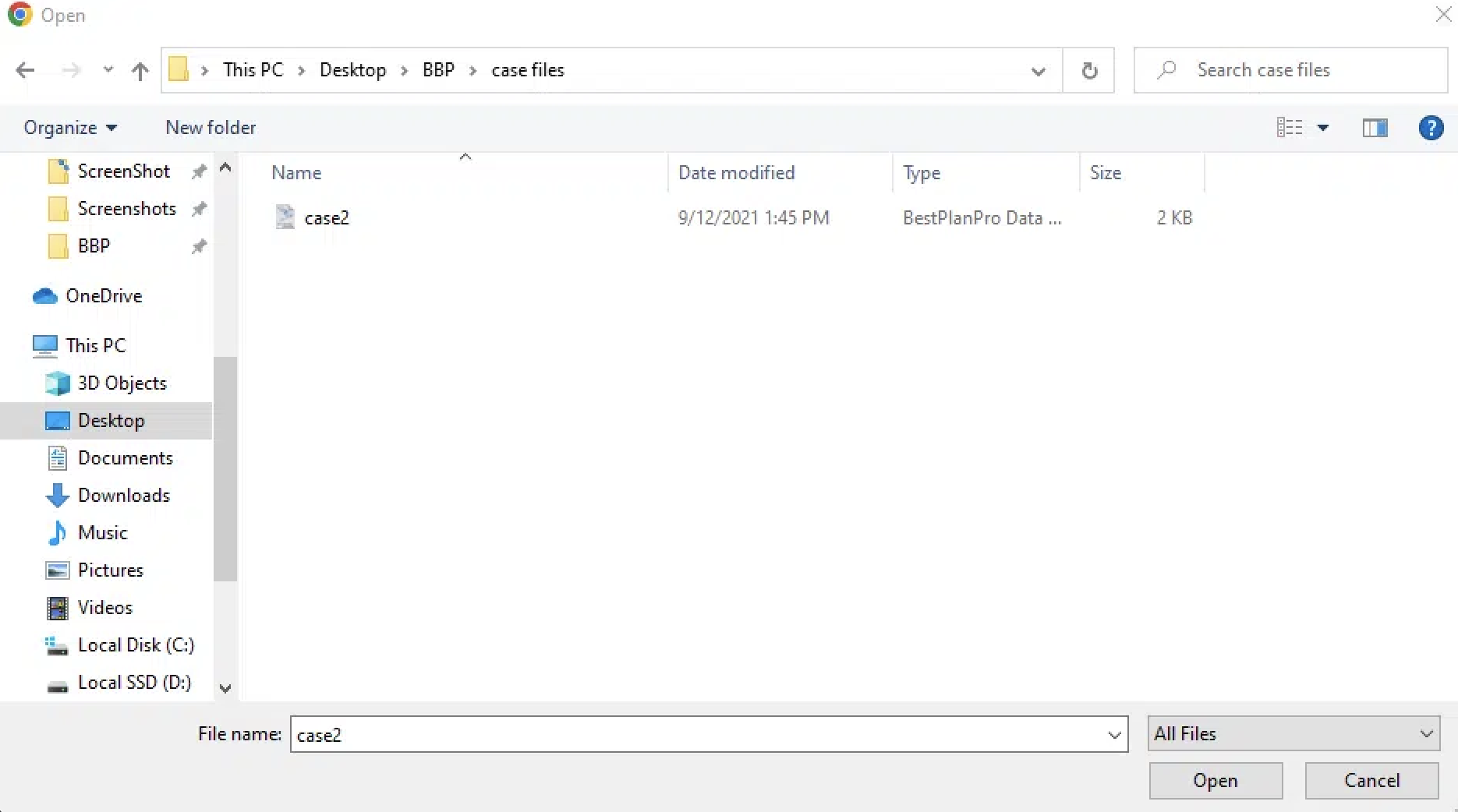Open Local Disk (C:) drive

pyautogui.click(x=135, y=645)
